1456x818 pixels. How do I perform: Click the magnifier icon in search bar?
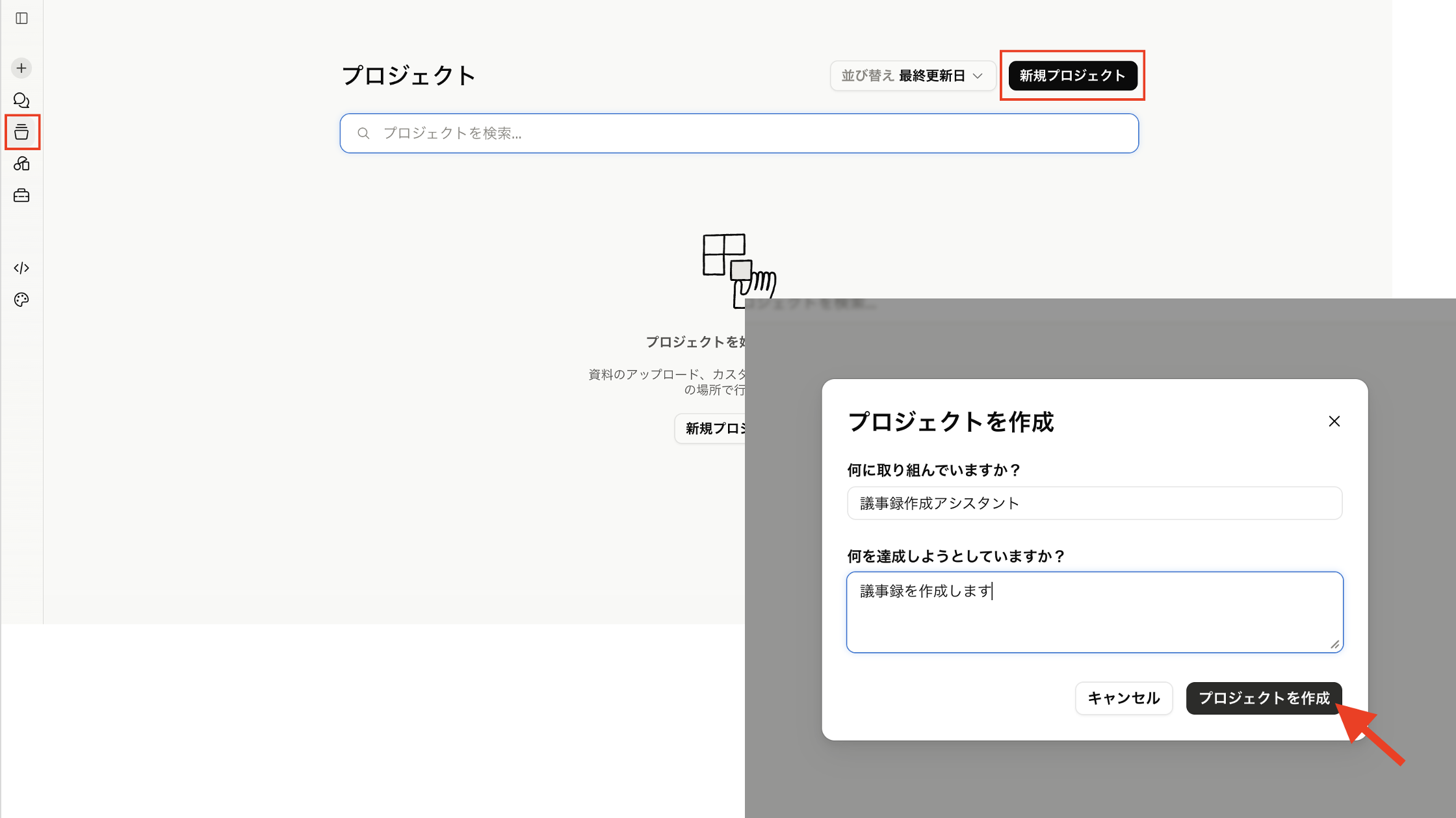tap(363, 133)
